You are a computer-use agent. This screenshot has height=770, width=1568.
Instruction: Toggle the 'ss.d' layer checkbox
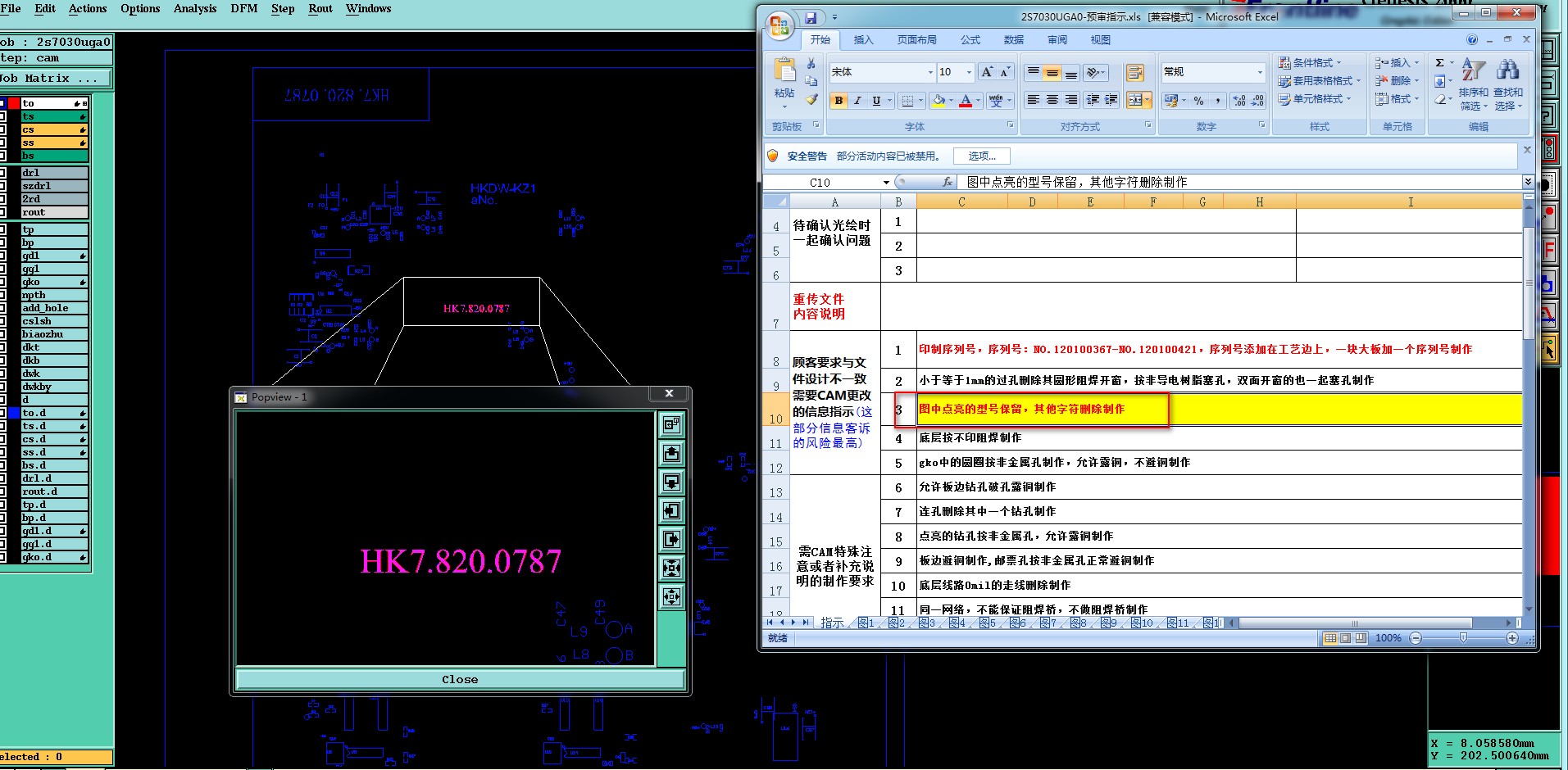[3, 452]
